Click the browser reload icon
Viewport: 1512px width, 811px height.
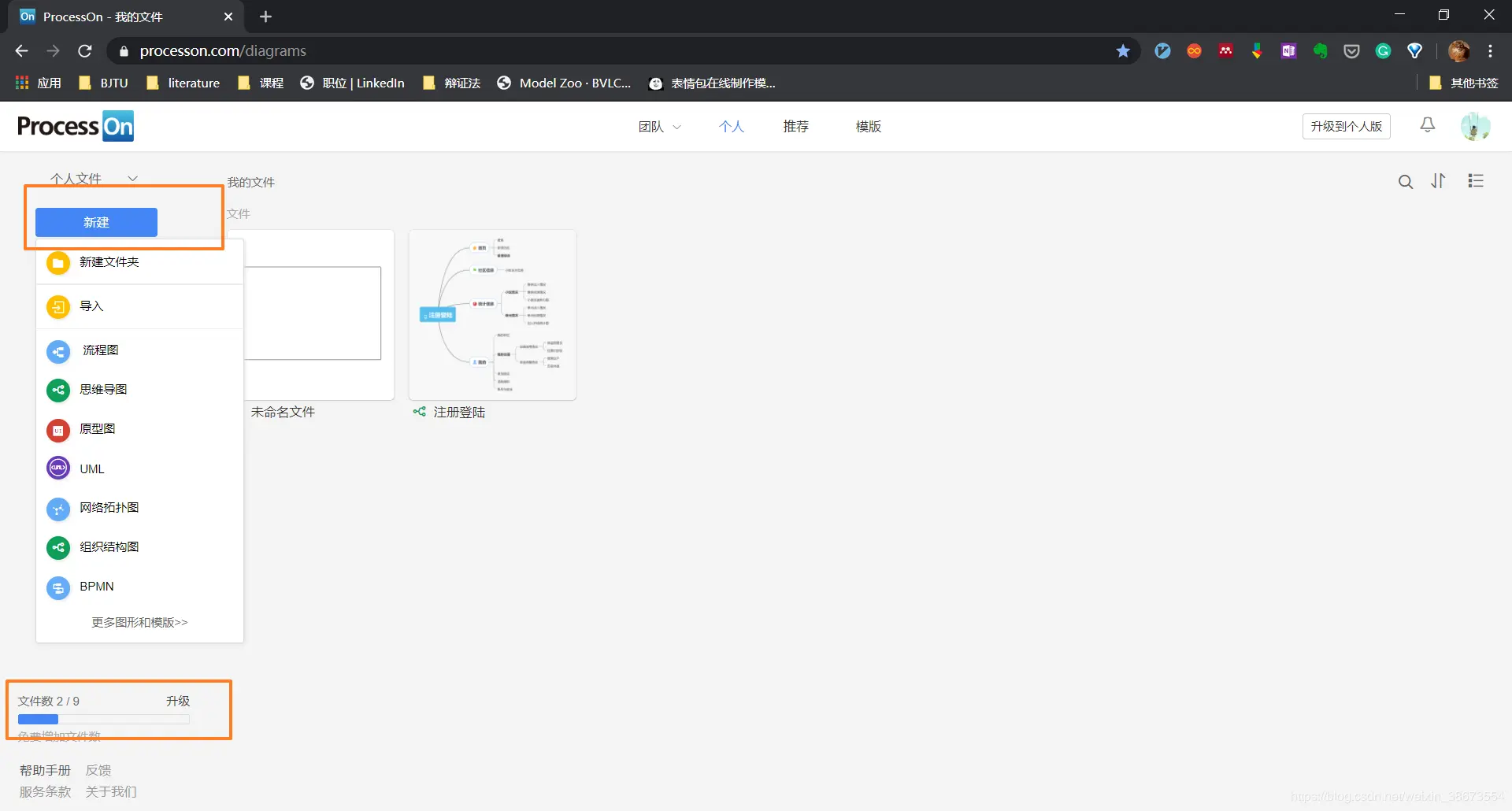pos(85,51)
